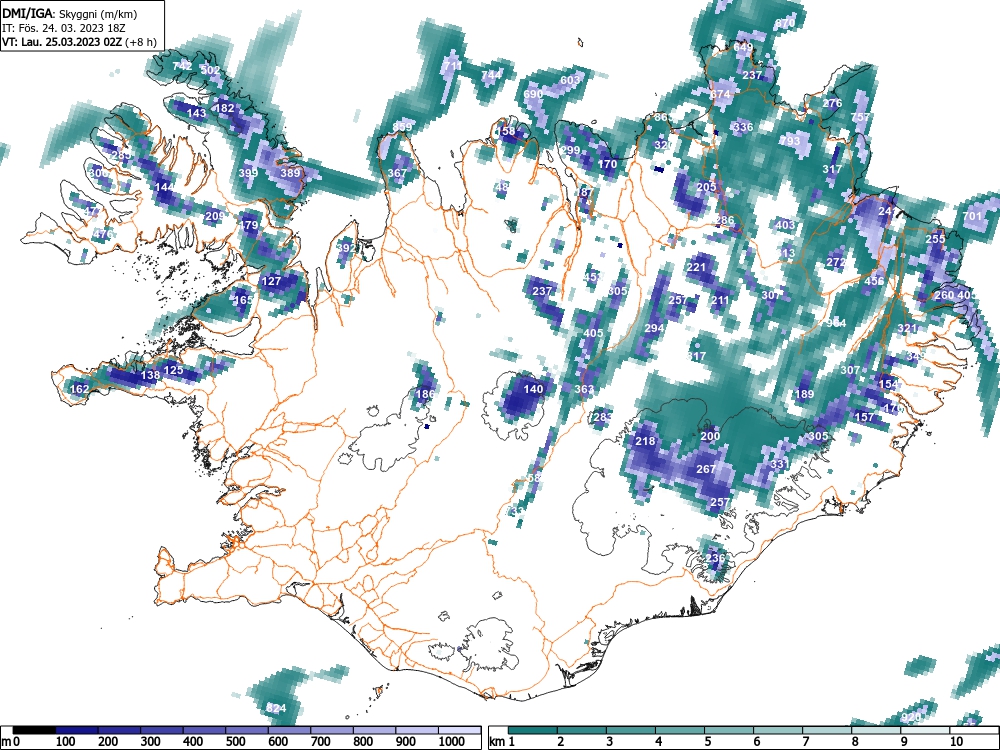Click the title text 'DMI/IGA: Skyggni (m/km)'
This screenshot has width=1000, height=750.
(x=70, y=14)
